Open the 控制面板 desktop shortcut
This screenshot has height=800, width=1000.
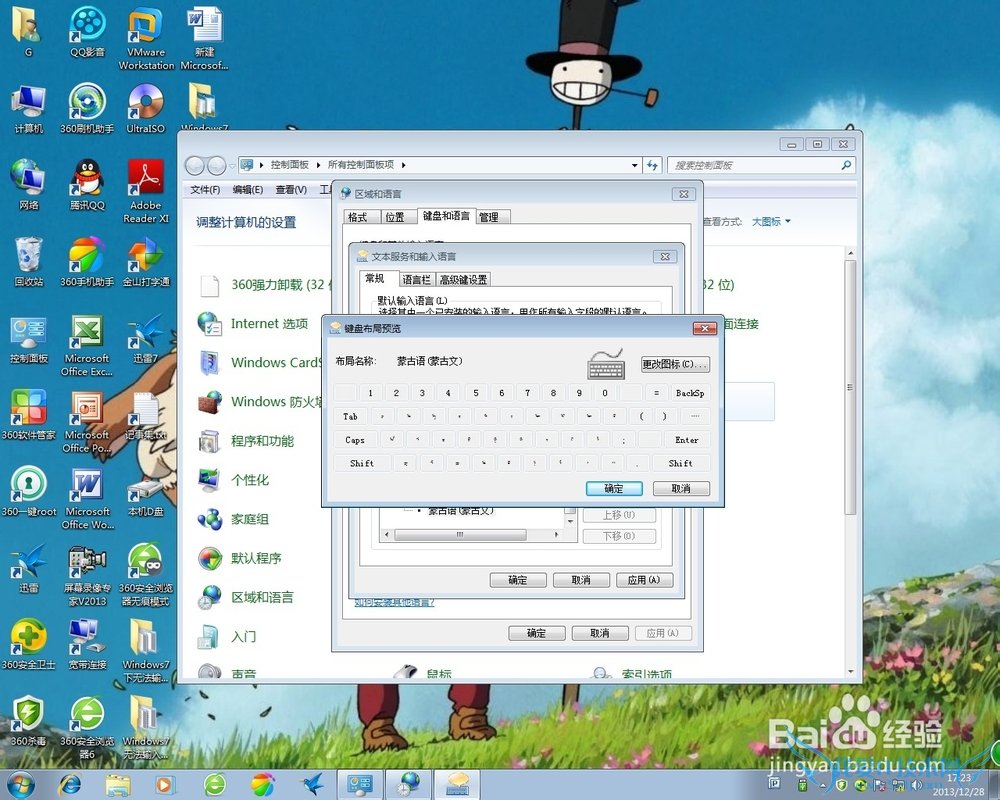[x=28, y=339]
